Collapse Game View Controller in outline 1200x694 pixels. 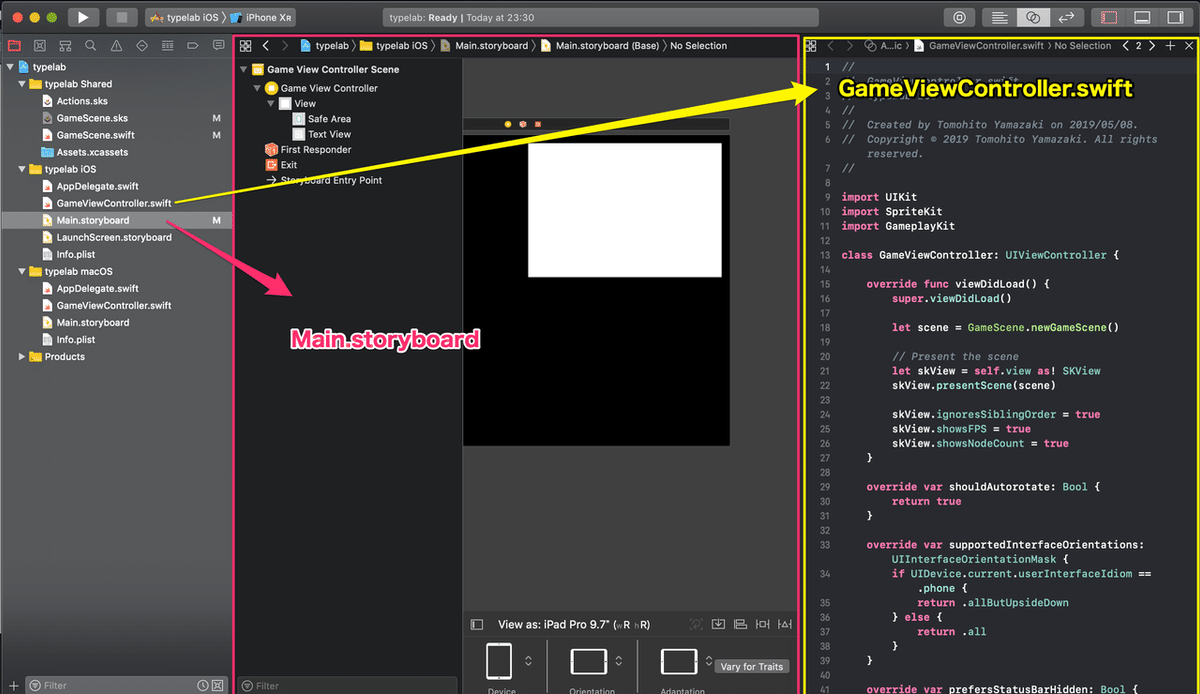[257, 88]
